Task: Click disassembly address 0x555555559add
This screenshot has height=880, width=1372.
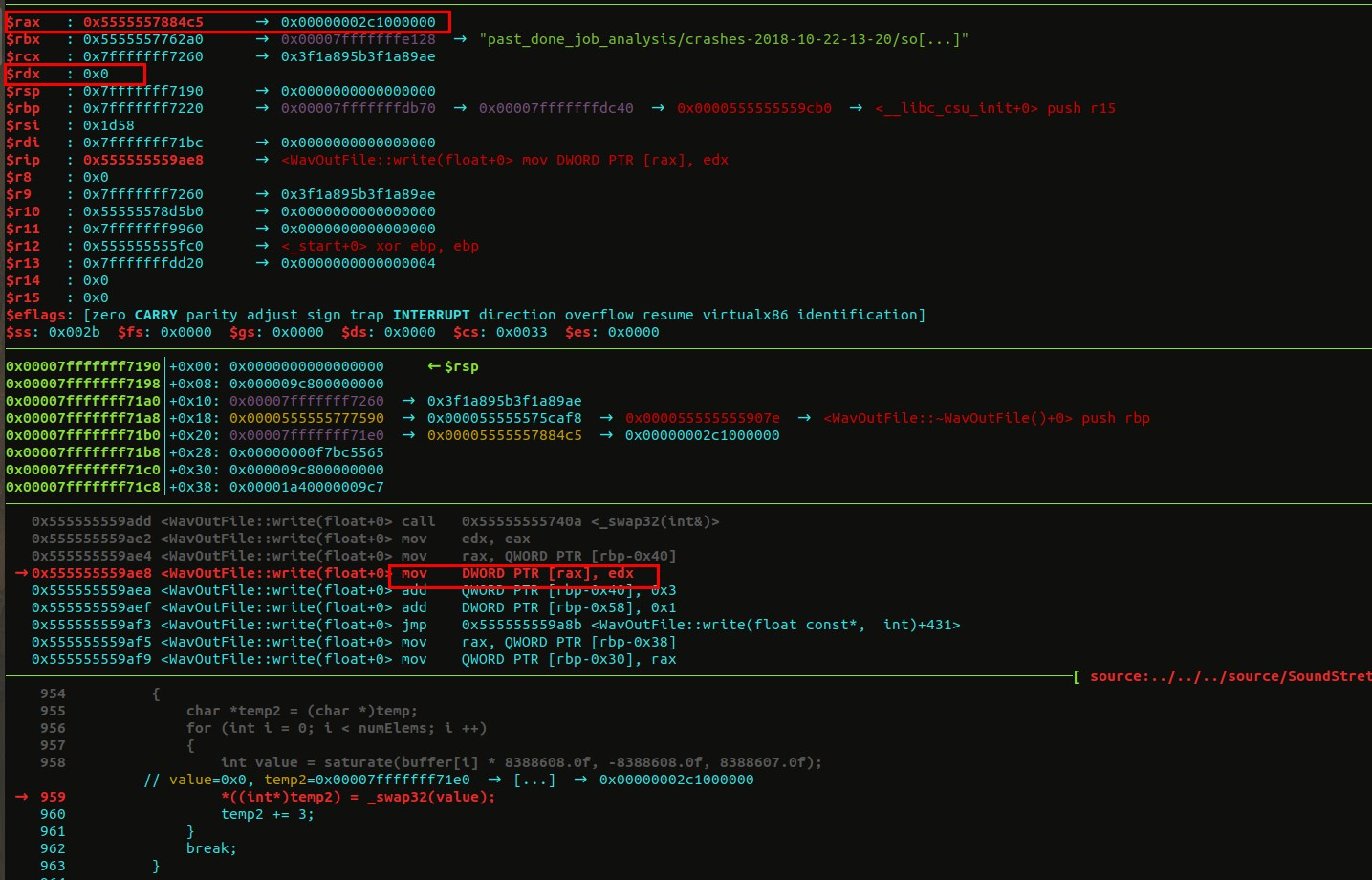Action: [x=92, y=521]
